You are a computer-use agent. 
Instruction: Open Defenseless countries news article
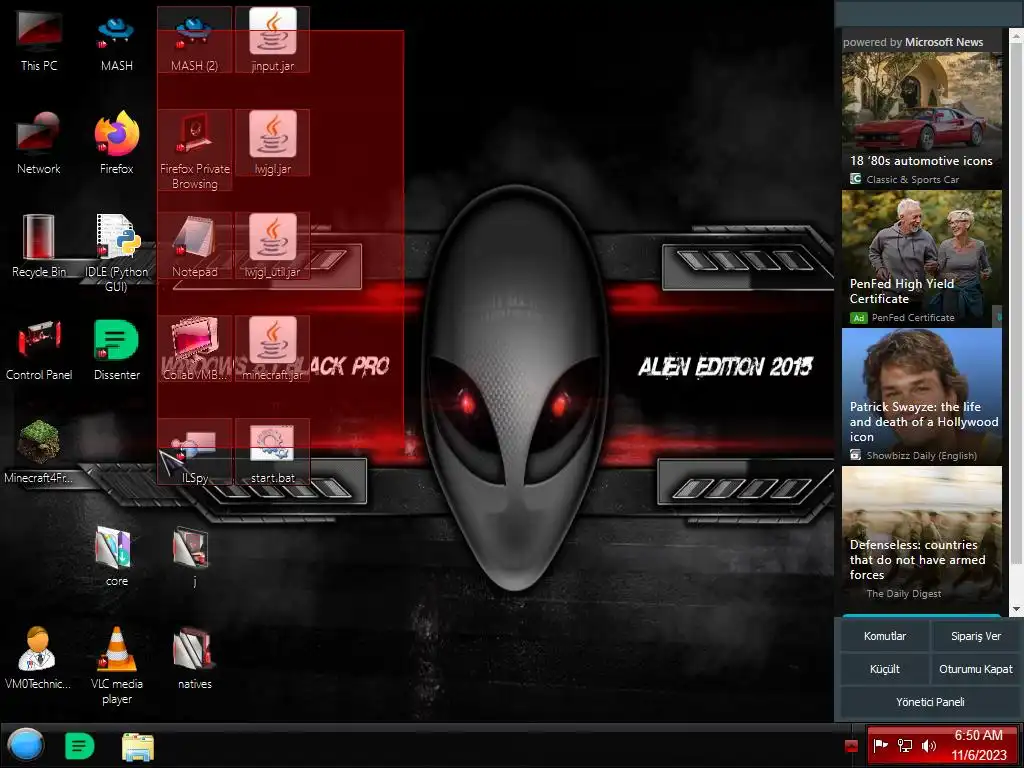point(921,534)
